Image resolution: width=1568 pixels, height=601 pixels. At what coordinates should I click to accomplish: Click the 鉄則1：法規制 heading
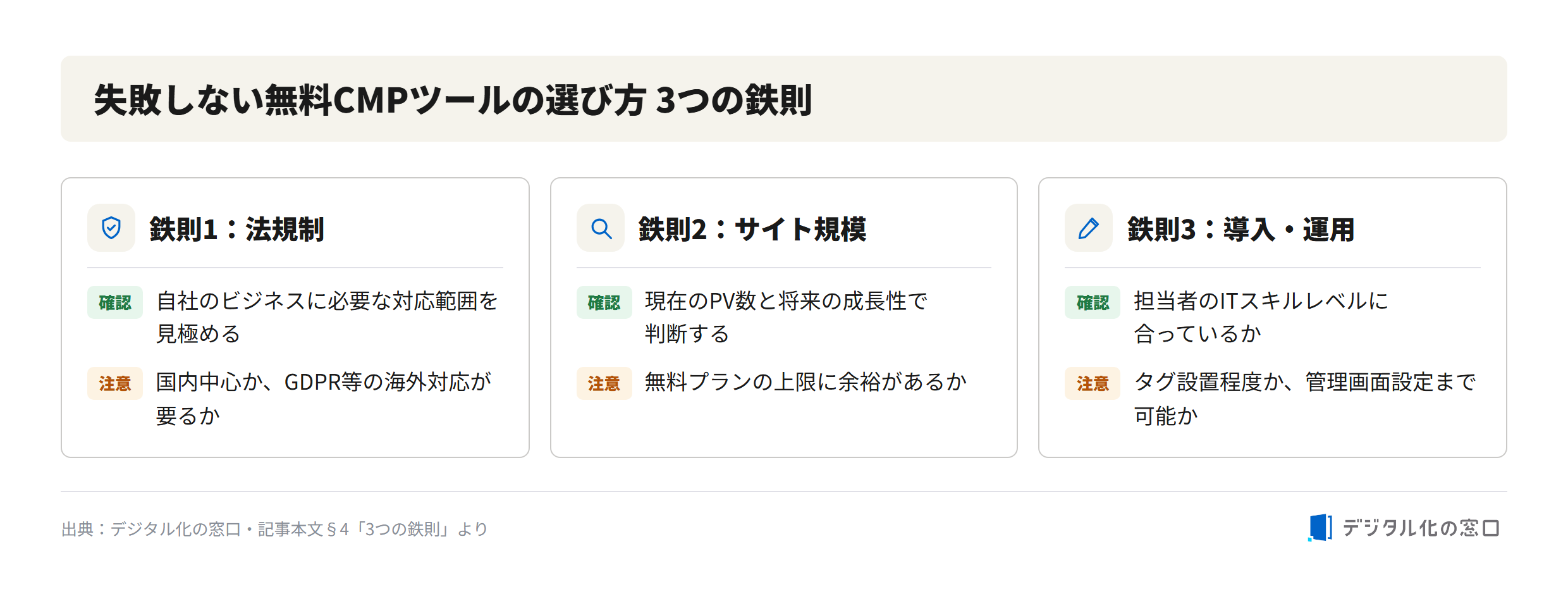point(236,229)
